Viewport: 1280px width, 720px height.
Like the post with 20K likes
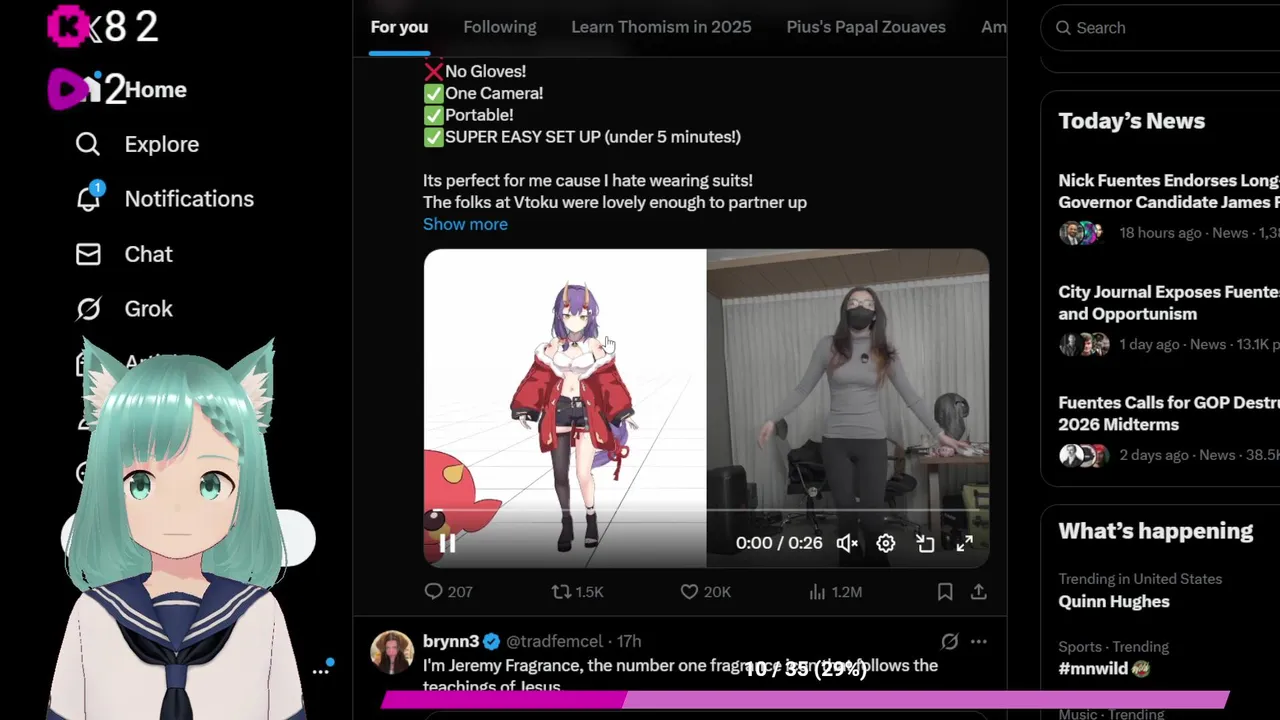(x=705, y=592)
